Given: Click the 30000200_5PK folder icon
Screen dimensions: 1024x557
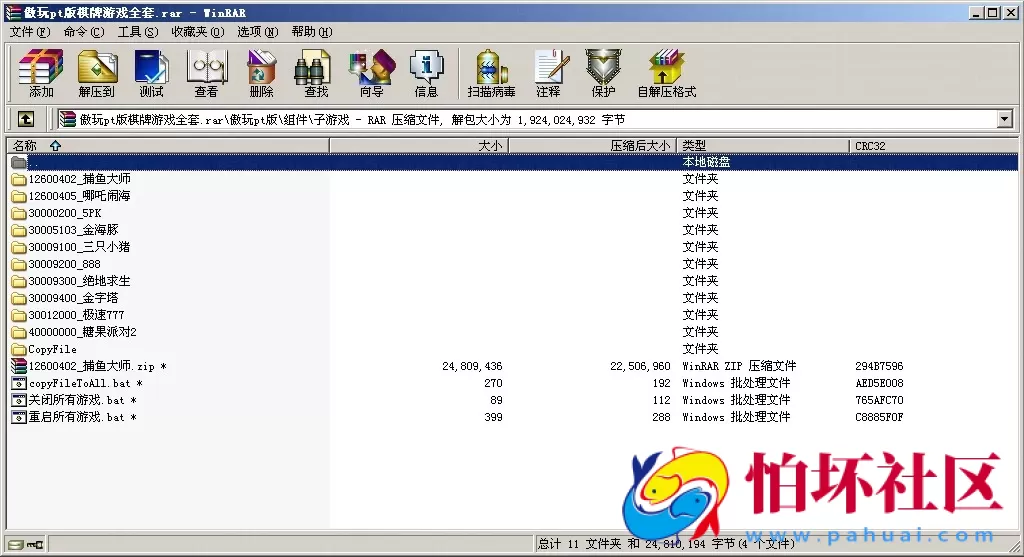Looking at the screenshot, I should click(x=19, y=213).
